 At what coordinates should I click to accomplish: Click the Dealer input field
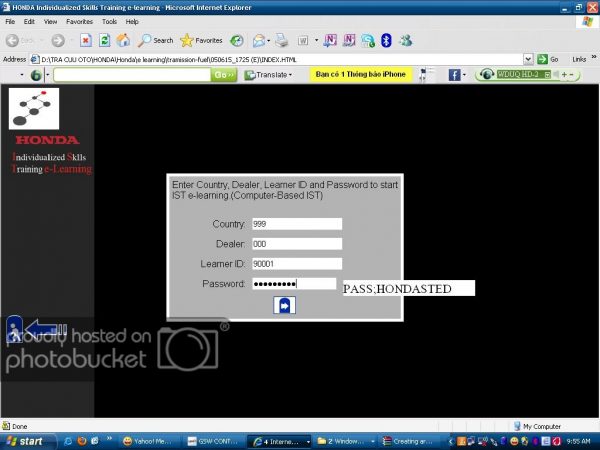click(x=297, y=244)
